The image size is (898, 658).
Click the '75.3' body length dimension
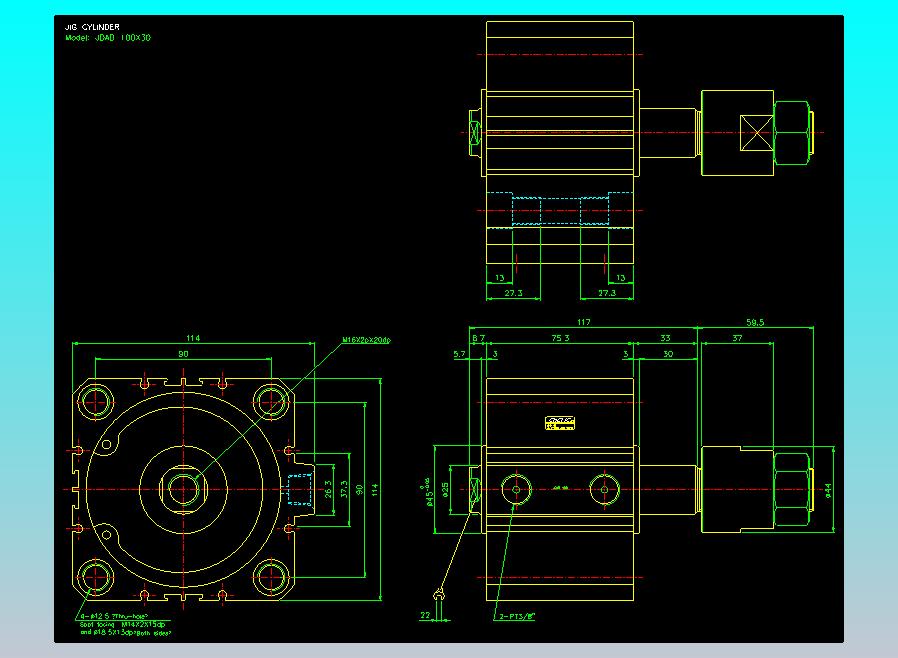pos(560,338)
